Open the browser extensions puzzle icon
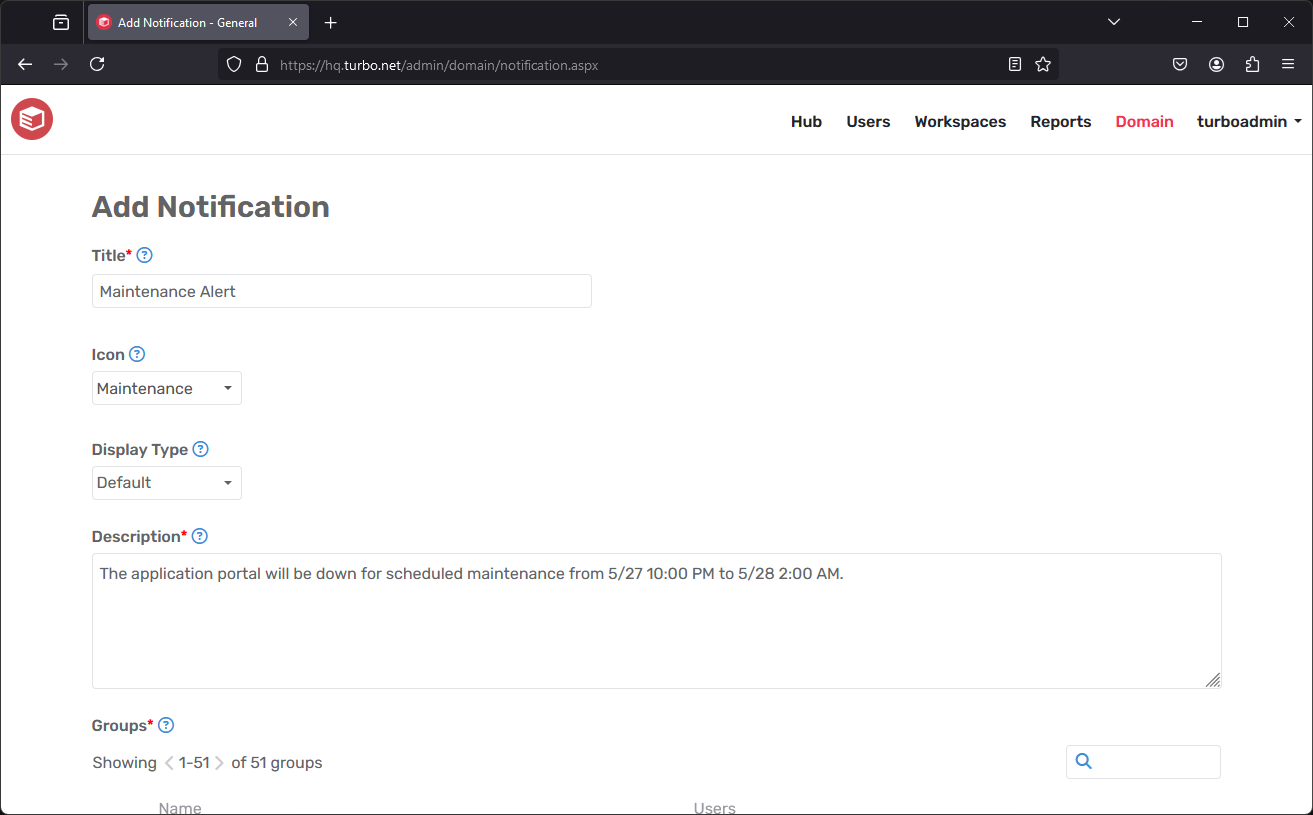This screenshot has width=1313, height=815. [1252, 63]
